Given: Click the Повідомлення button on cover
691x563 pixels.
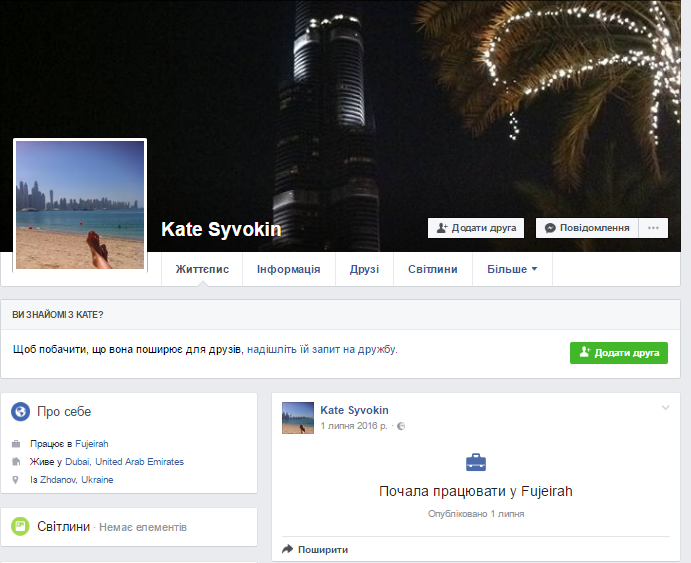Looking at the screenshot, I should (587, 228).
